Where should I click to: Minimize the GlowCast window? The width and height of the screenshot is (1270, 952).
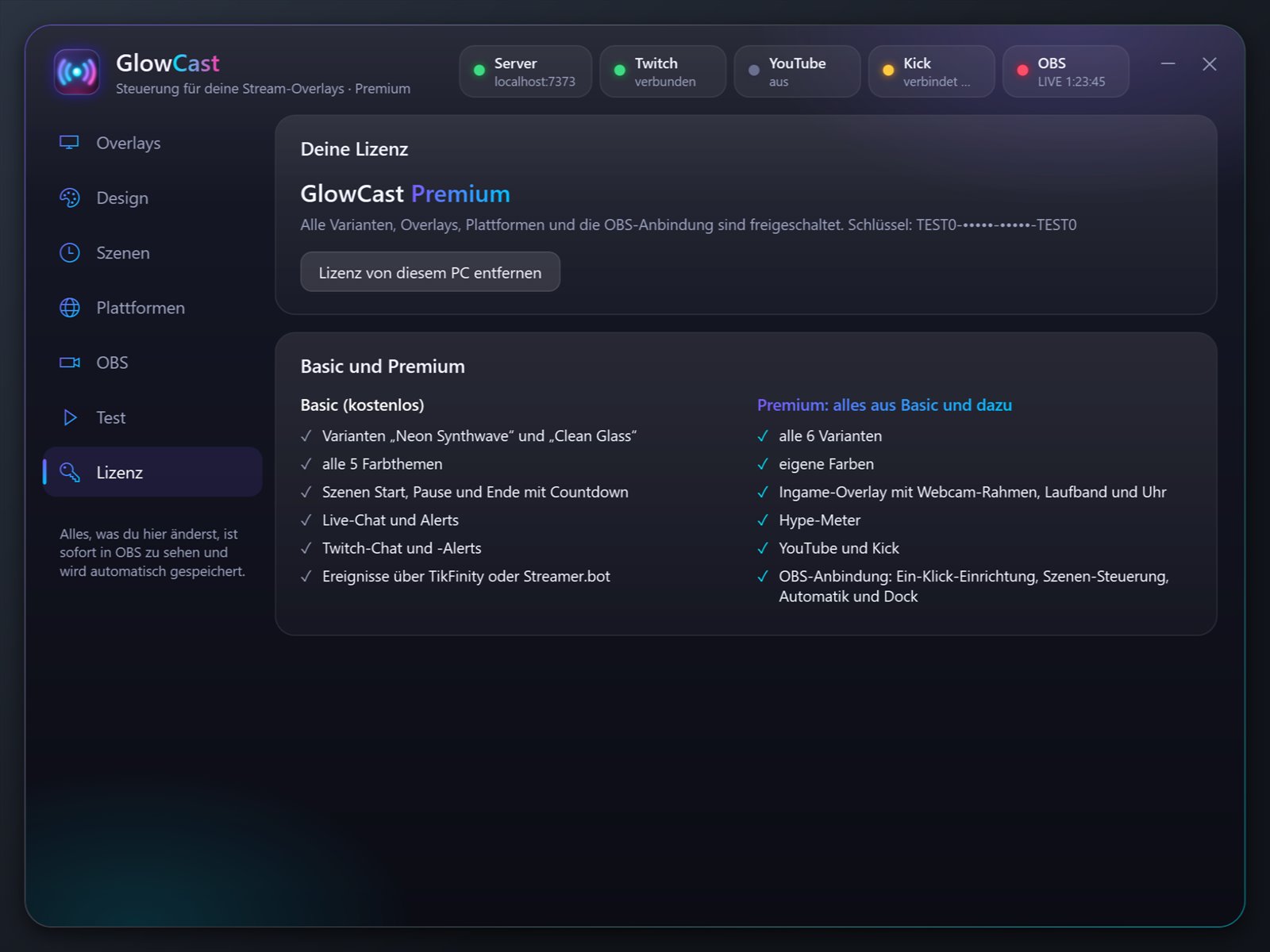point(1168,63)
